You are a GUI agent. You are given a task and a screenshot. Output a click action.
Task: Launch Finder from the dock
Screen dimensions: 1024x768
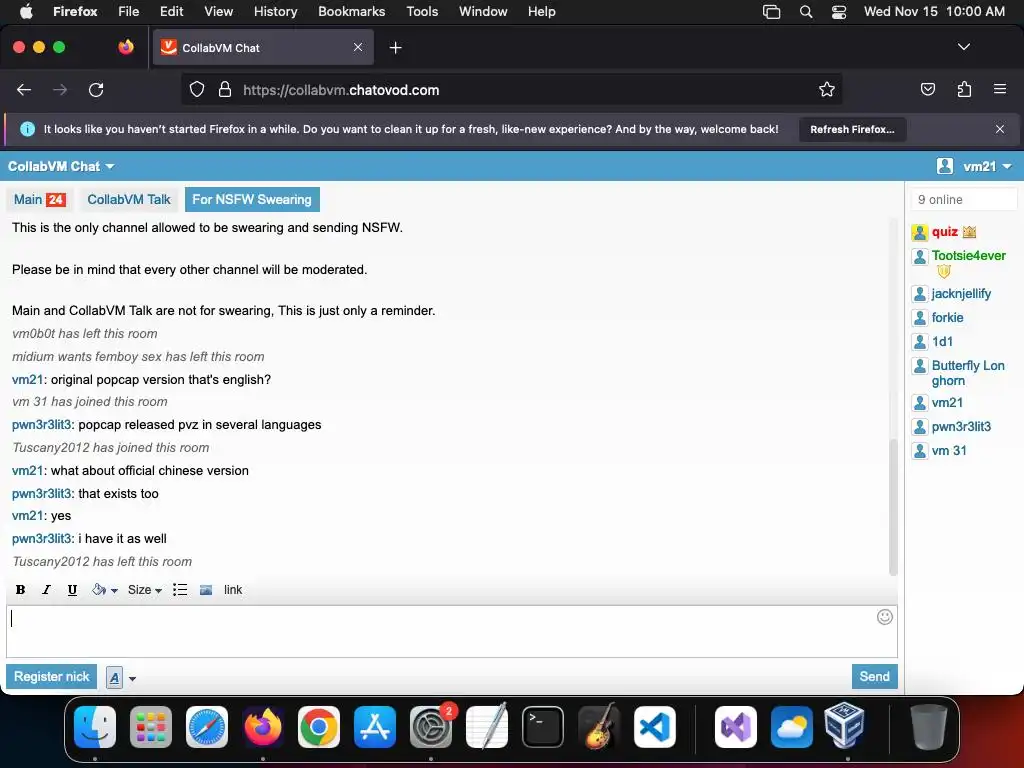95,727
